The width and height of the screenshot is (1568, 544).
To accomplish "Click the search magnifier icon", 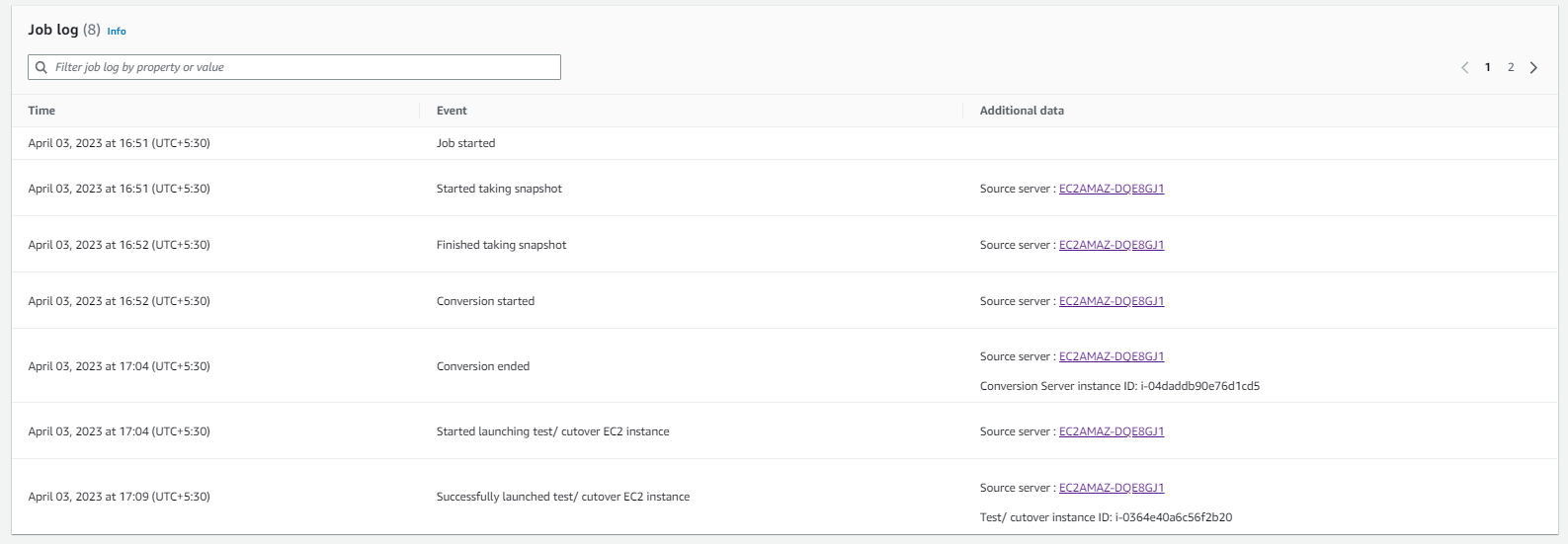I will click(x=41, y=67).
